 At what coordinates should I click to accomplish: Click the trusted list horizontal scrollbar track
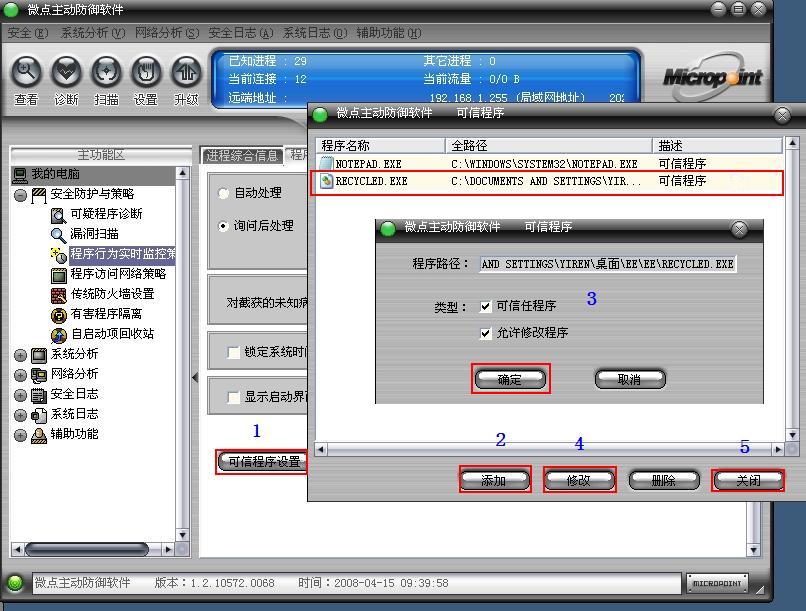549,450
